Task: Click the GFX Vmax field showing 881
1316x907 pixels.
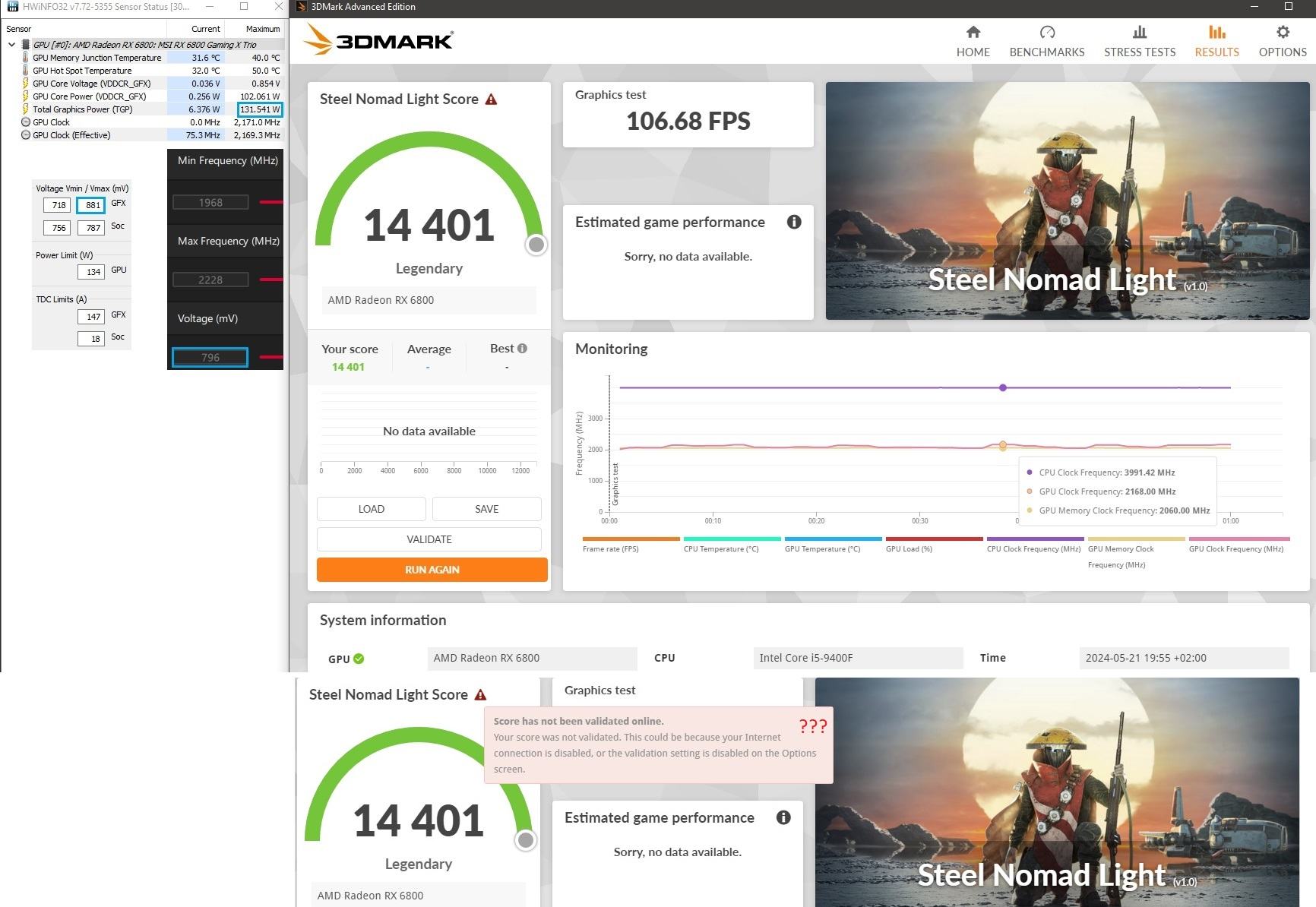Action: coord(91,205)
